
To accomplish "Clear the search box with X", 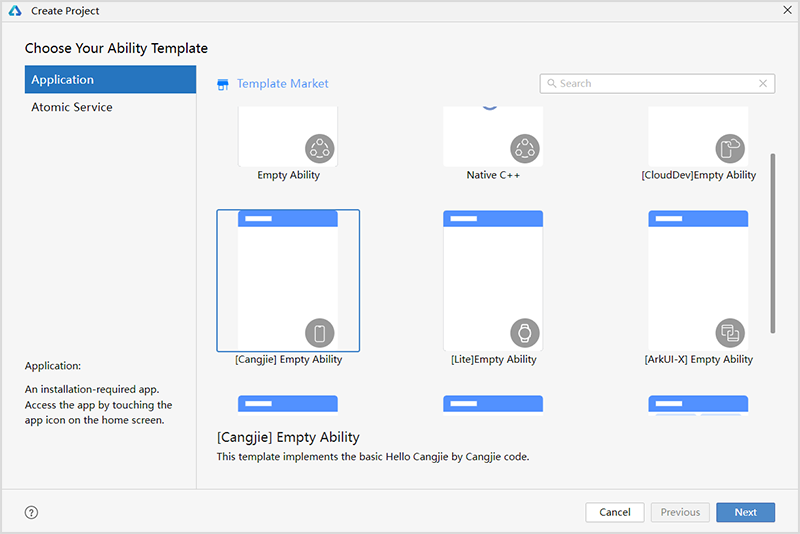I will pos(763,83).
